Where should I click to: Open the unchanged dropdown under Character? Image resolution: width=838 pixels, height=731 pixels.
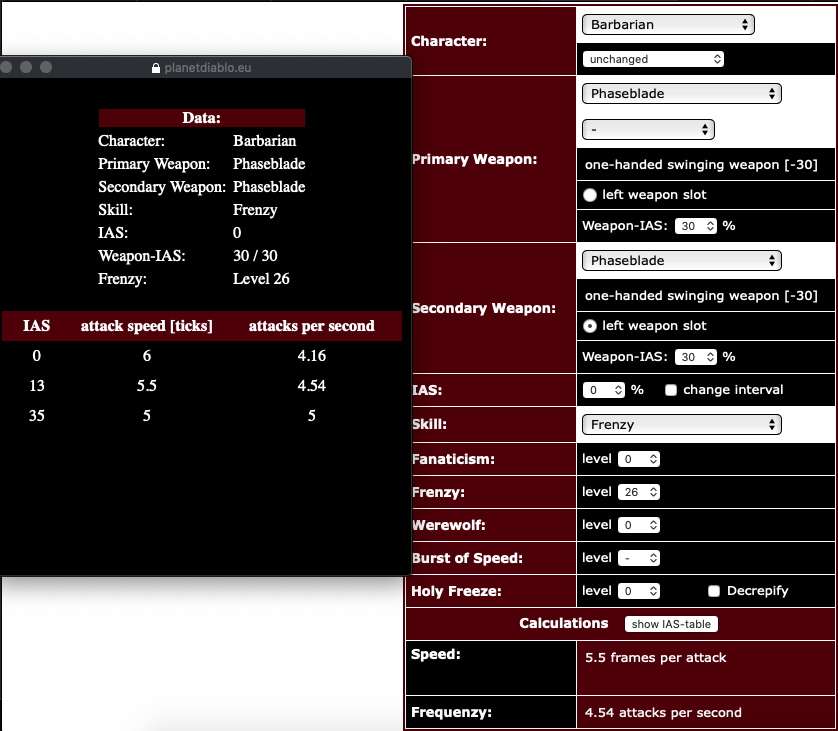click(x=653, y=59)
